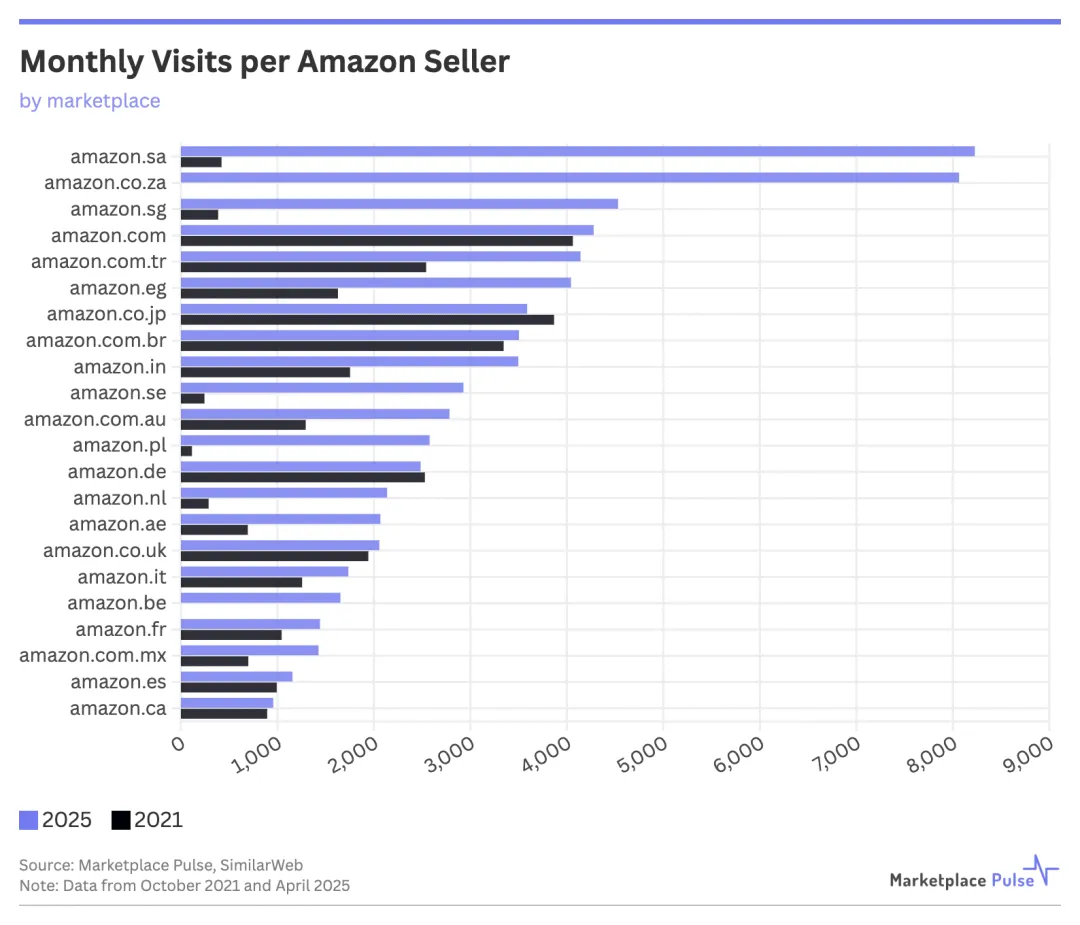Click the amazon.com 2021 black bar
The width and height of the screenshot is (1080, 925).
[376, 241]
